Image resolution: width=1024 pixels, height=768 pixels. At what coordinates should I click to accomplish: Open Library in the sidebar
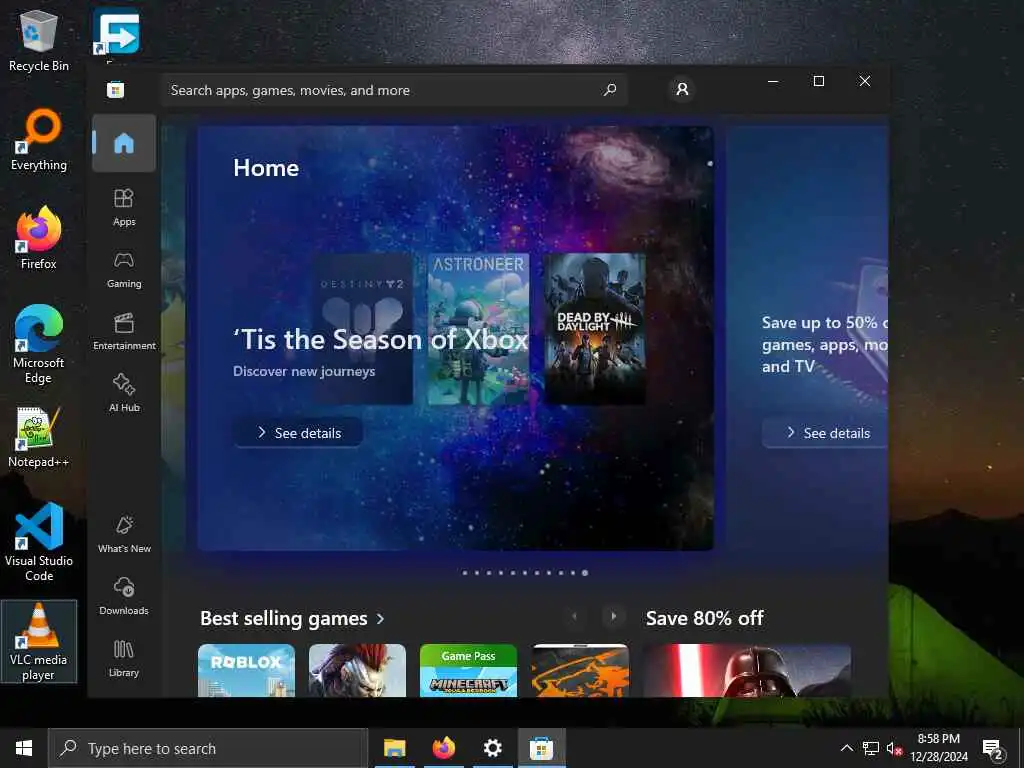click(x=124, y=658)
